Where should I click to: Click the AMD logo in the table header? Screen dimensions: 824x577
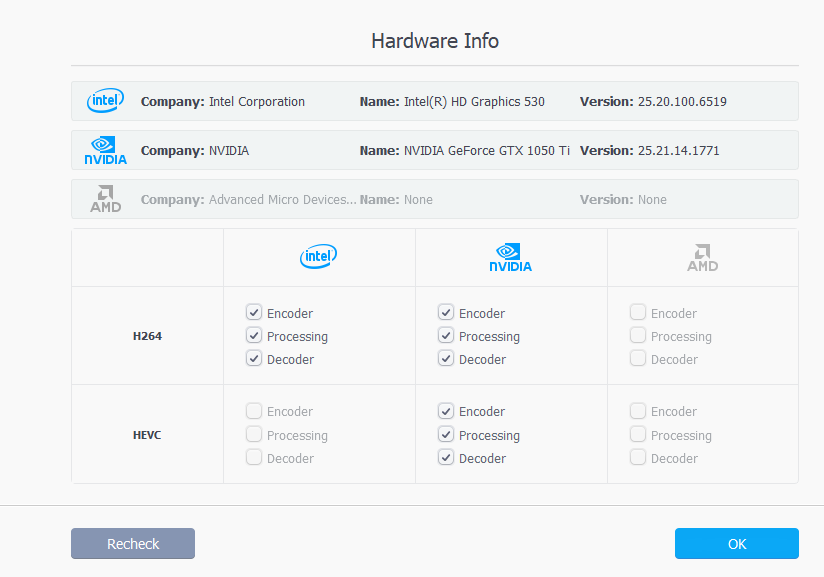click(x=703, y=257)
